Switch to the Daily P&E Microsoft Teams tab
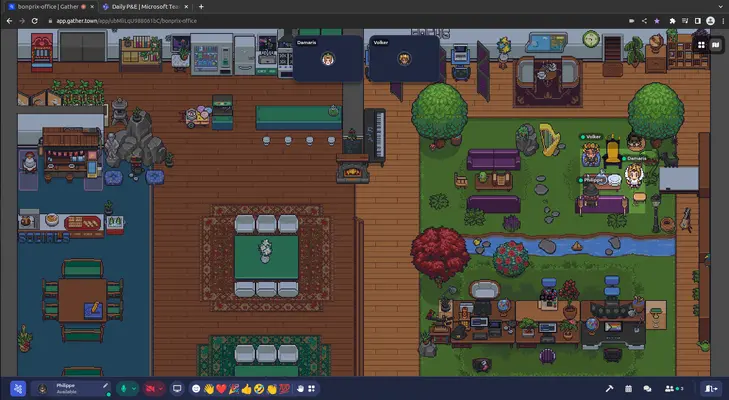This screenshot has width=729, height=400. 145,6
